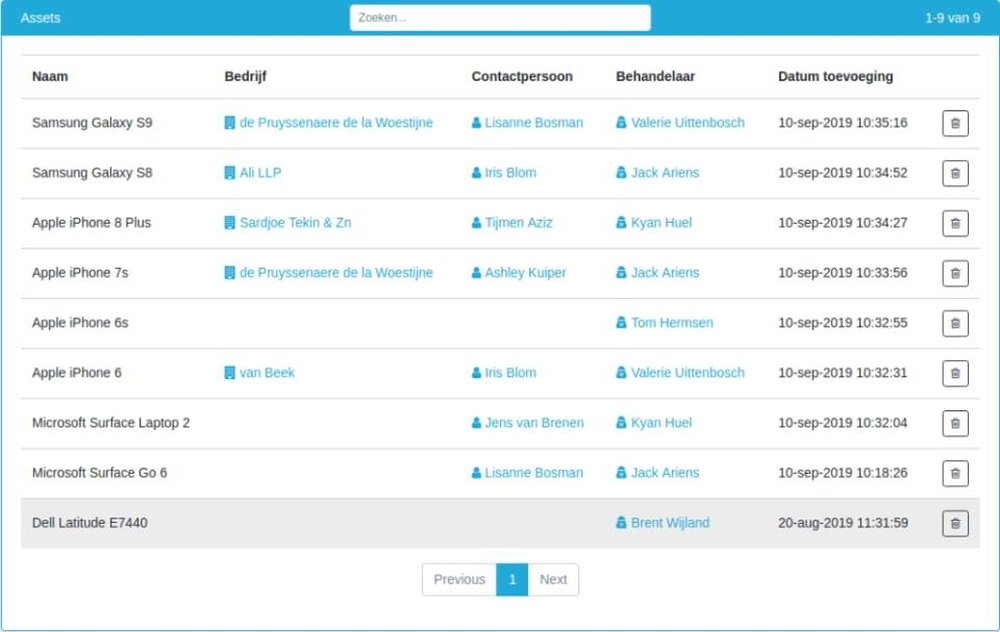
Task: Open handler Brent Wijland
Action: point(669,523)
